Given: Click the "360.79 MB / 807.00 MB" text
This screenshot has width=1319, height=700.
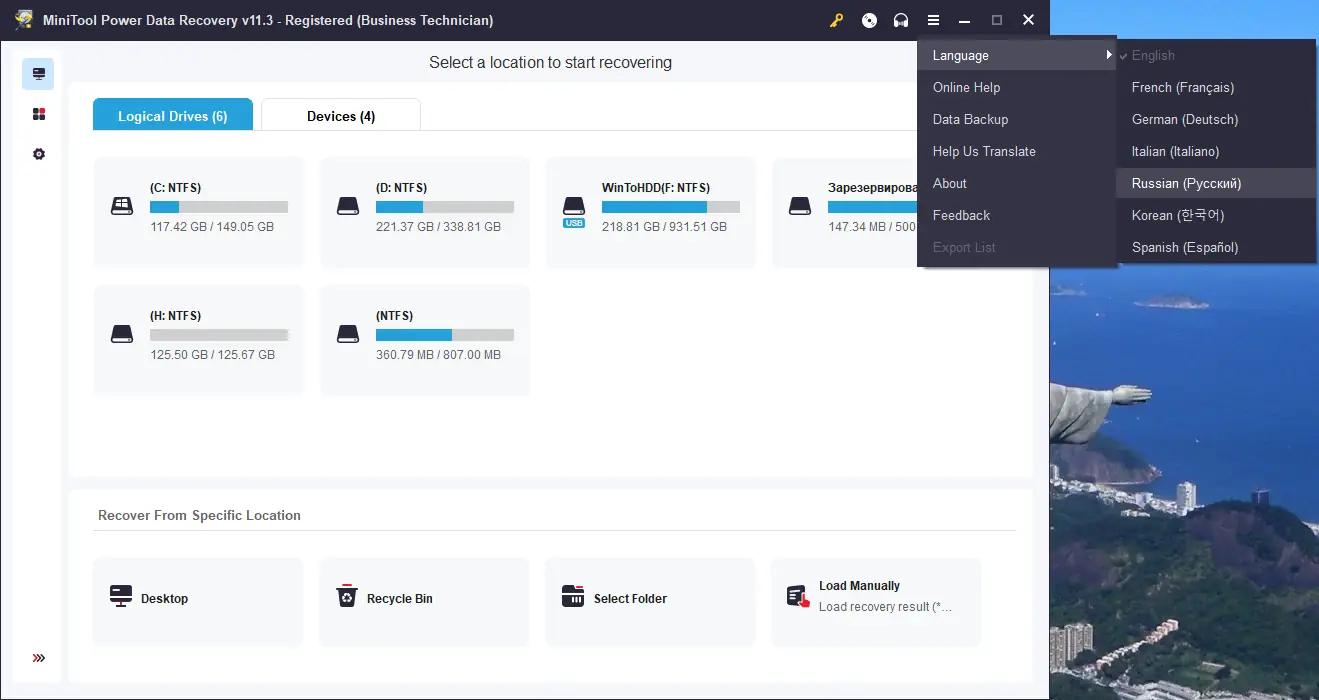Looking at the screenshot, I should 439,355.
